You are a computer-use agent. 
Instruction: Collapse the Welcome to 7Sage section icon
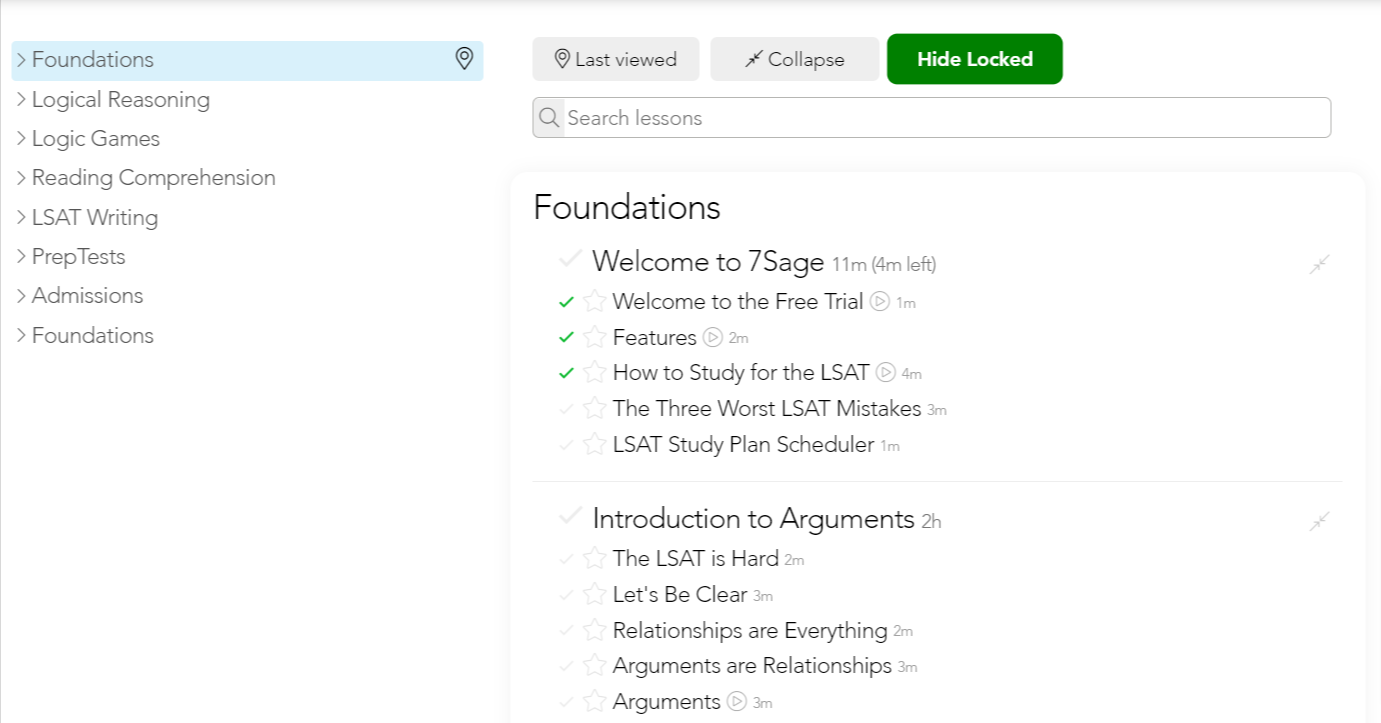[x=1320, y=265]
